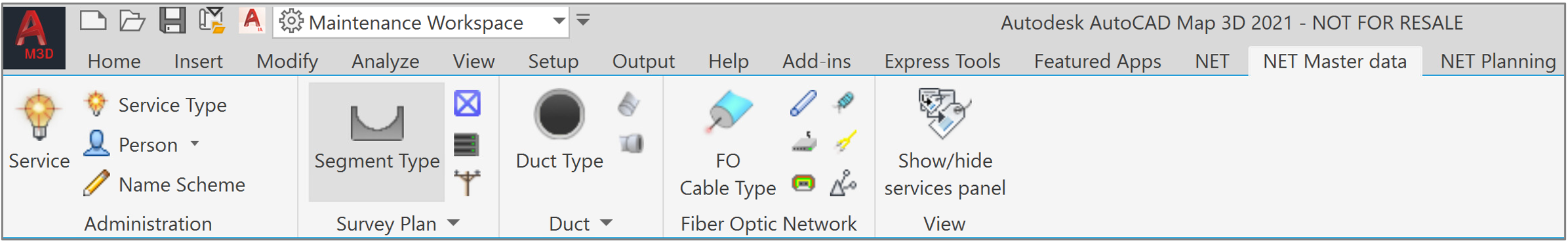Open FO Cable Type tool
1568x241 pixels.
click(728, 143)
